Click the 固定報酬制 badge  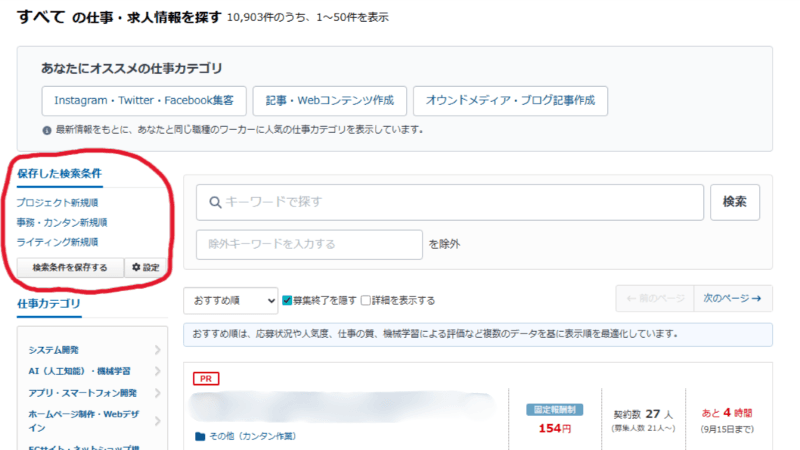(555, 410)
